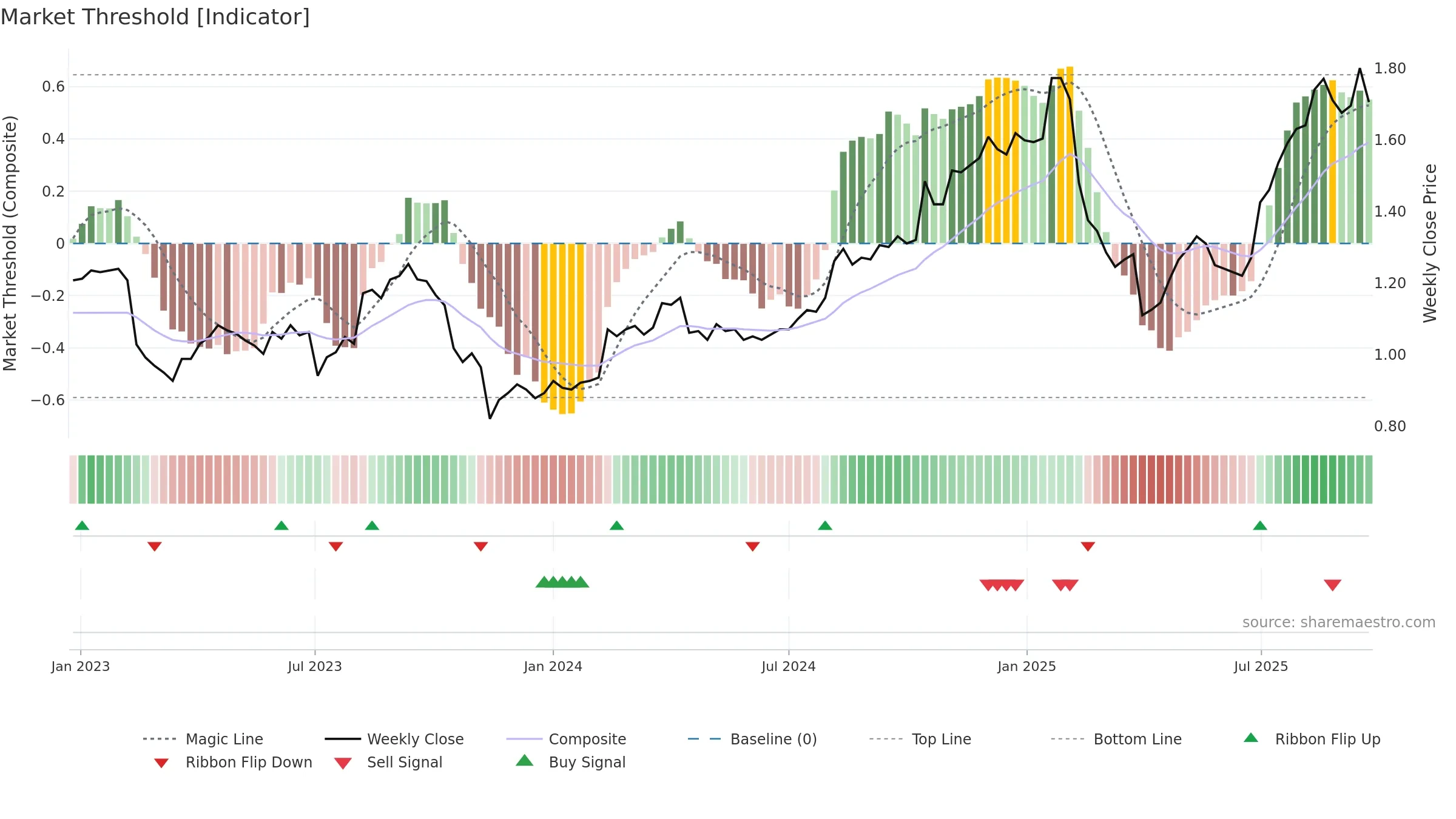Toggle the Sell Signal legend entry

tap(388, 763)
